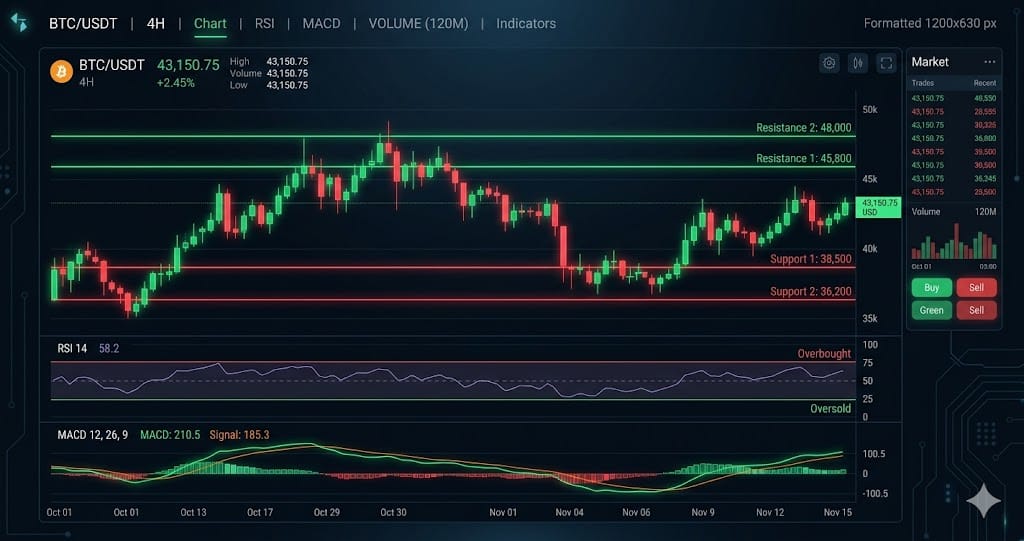This screenshot has width=1024, height=541.
Task: Click the recent value 36,800
Action: (x=985, y=139)
